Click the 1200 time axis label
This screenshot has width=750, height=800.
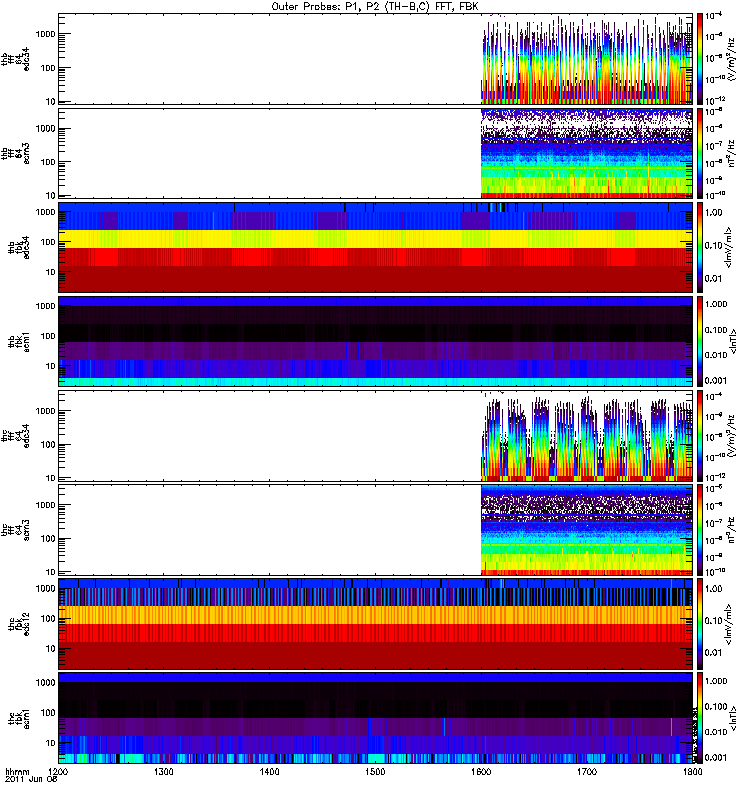click(x=58, y=771)
